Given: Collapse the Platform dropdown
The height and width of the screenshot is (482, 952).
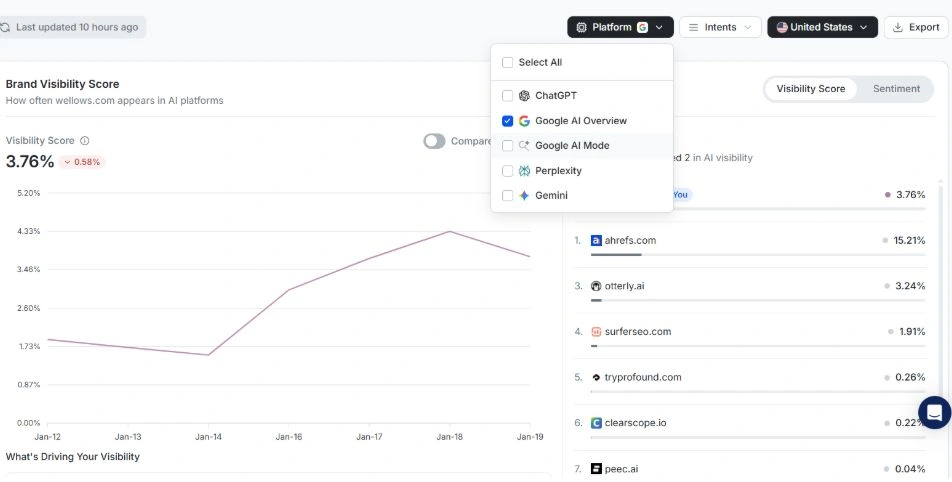Looking at the screenshot, I should click(x=620, y=27).
